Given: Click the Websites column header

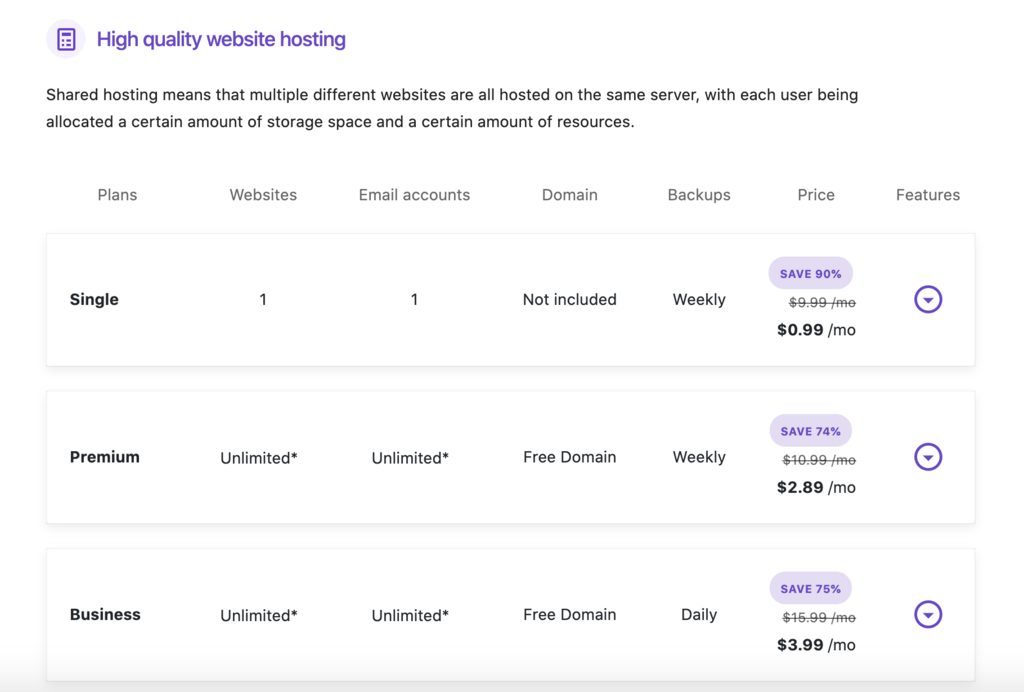Looking at the screenshot, I should point(263,195).
